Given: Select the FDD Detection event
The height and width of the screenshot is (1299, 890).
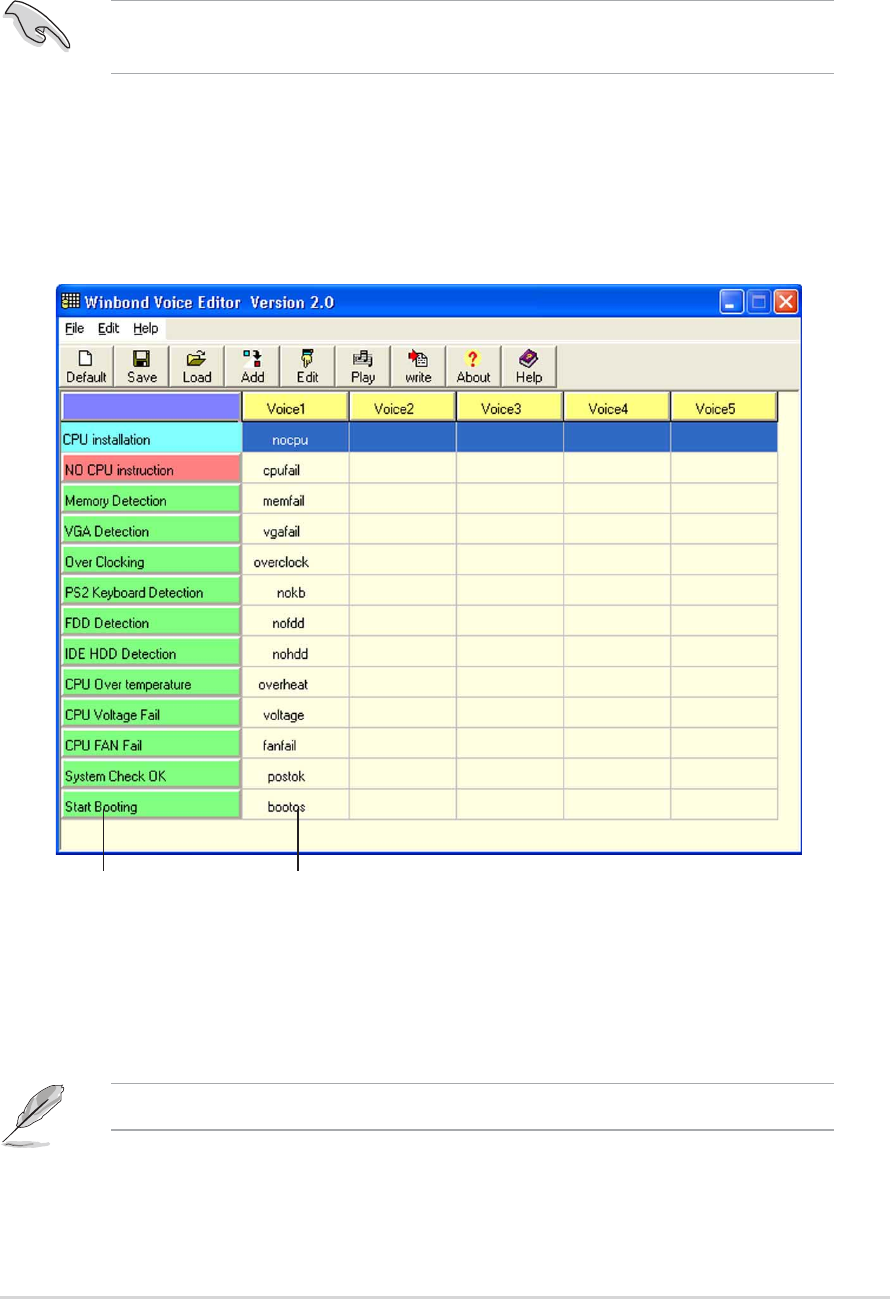Looking at the screenshot, I should point(151,623).
